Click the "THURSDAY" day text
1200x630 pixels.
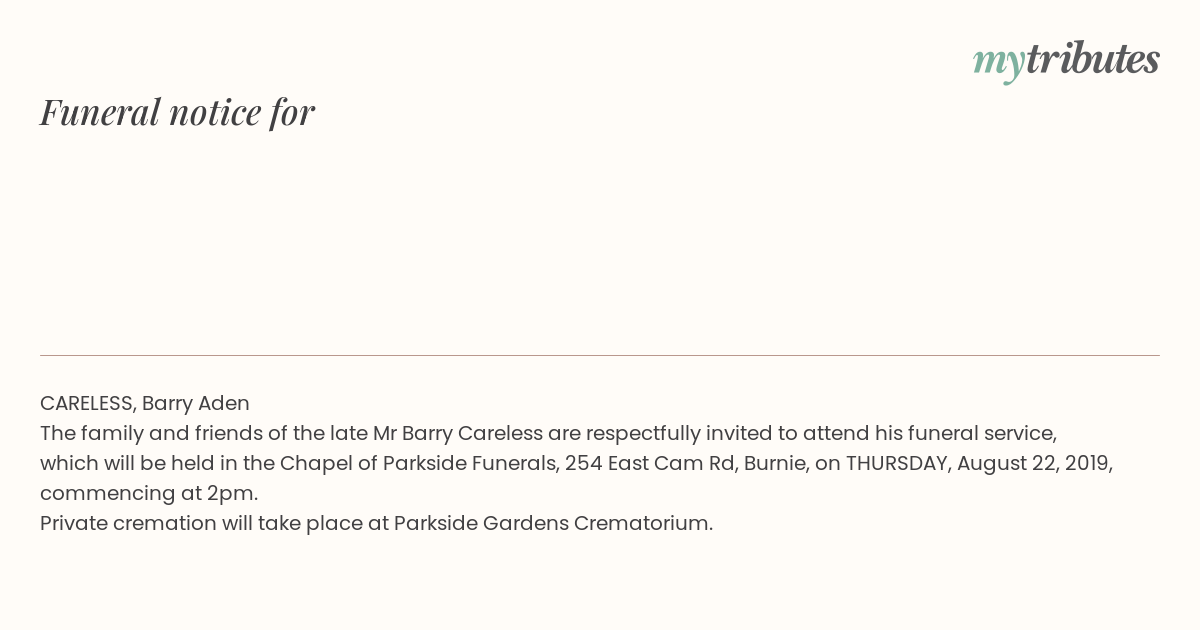tap(896, 463)
